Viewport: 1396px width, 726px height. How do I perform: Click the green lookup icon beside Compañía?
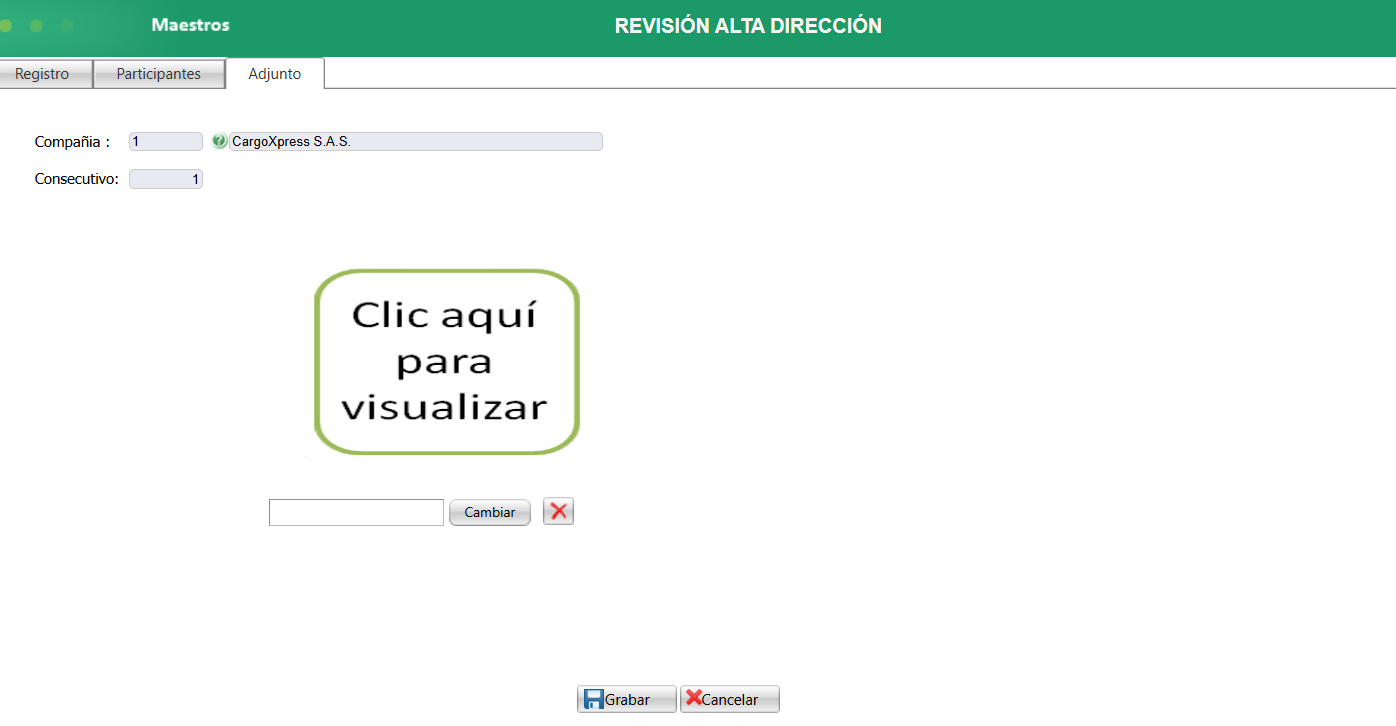coord(218,141)
